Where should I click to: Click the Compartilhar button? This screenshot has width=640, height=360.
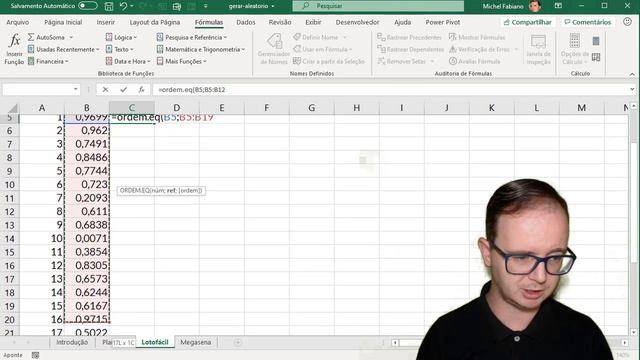pos(528,22)
